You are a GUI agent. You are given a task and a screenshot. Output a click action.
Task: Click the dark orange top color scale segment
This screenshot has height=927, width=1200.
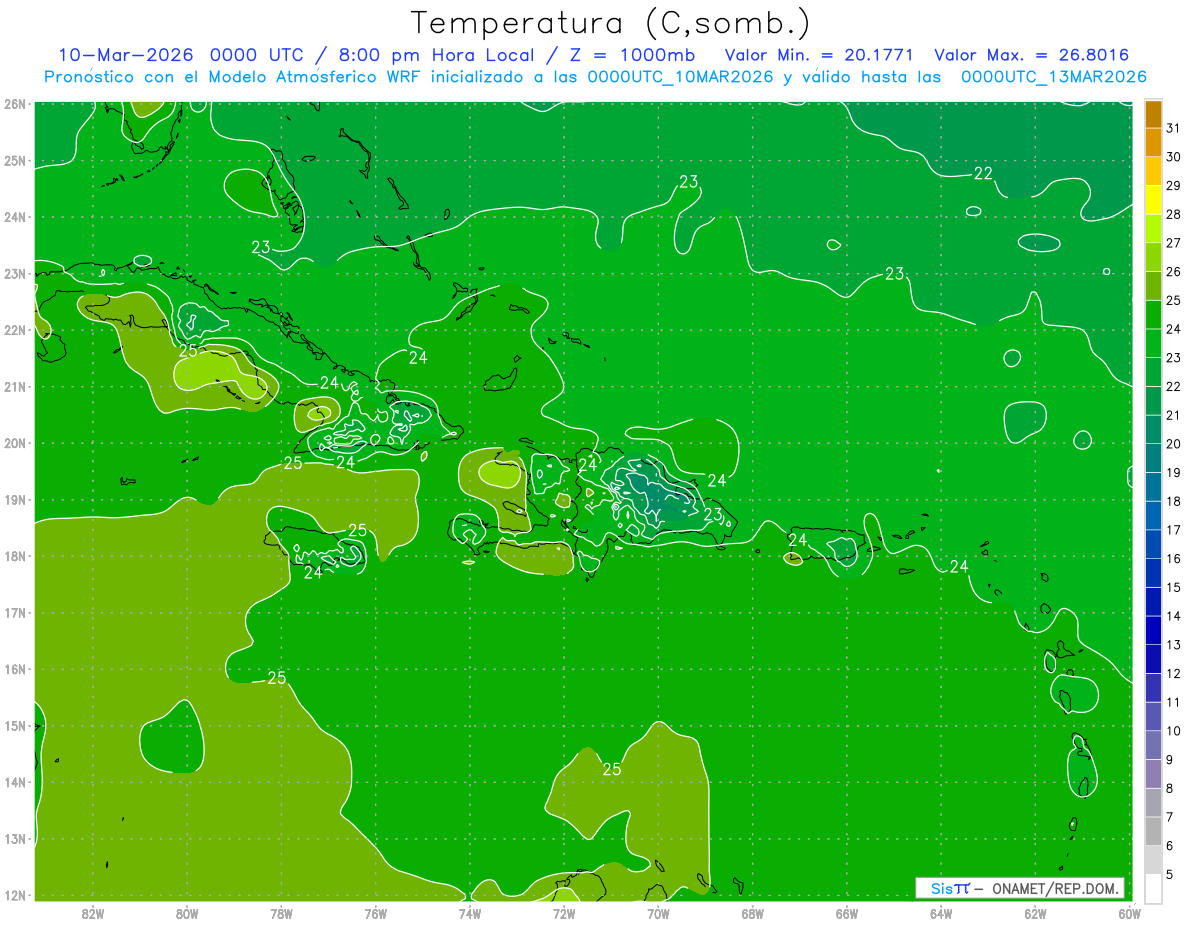1154,115
